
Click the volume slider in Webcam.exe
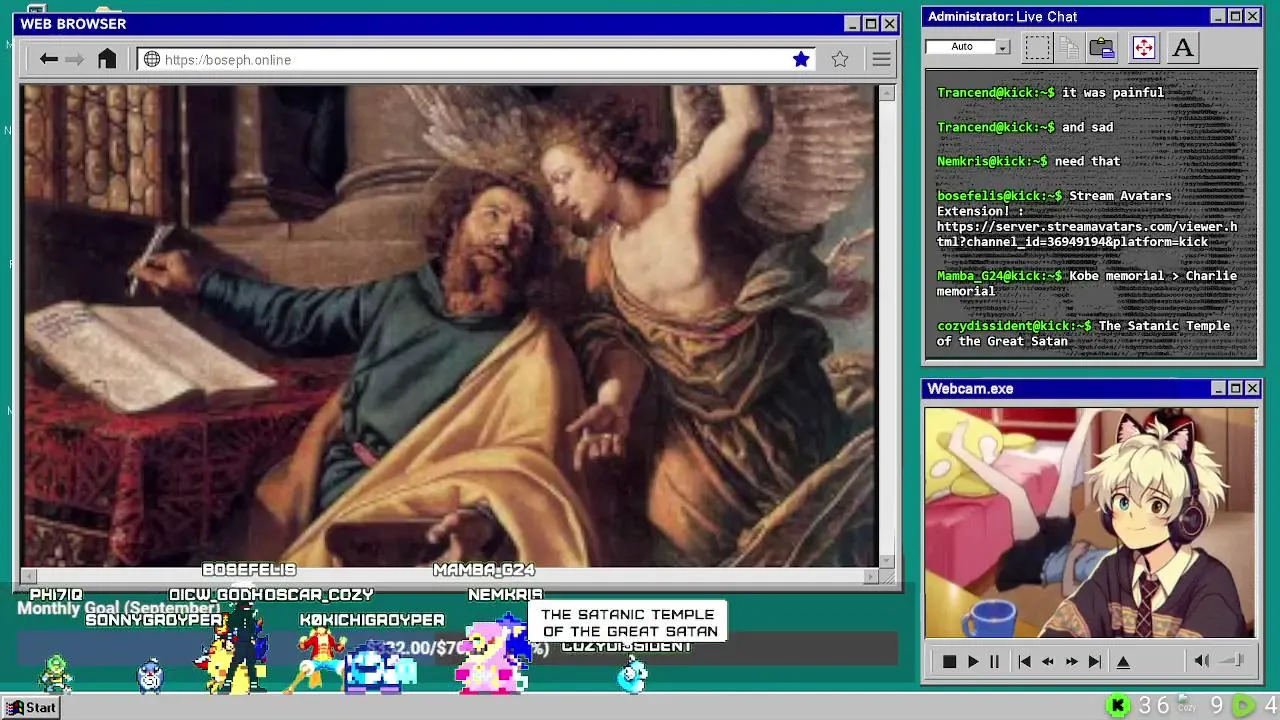(1233, 660)
